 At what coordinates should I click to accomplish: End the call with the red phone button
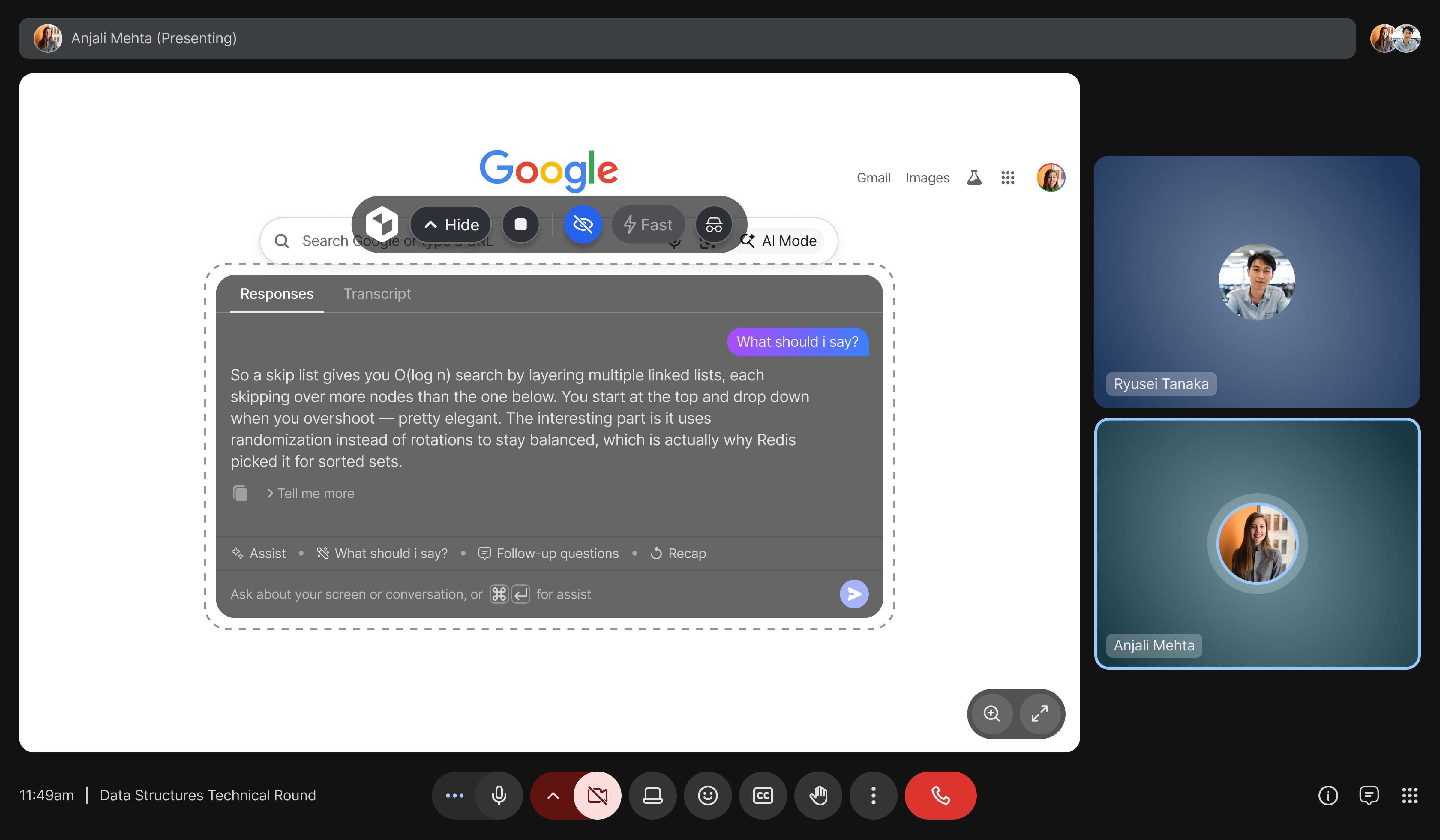coord(940,795)
